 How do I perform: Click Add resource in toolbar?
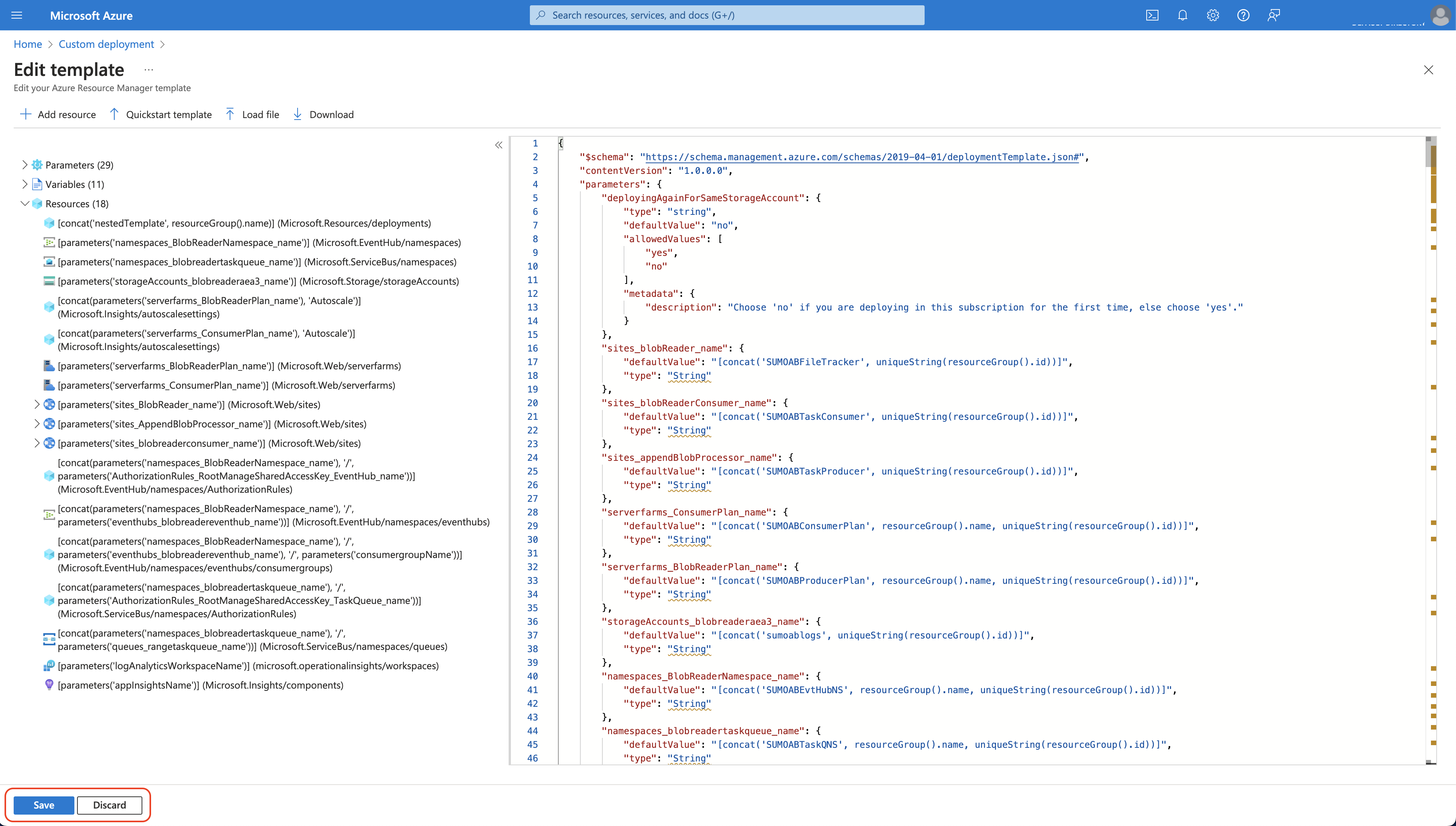58,115
